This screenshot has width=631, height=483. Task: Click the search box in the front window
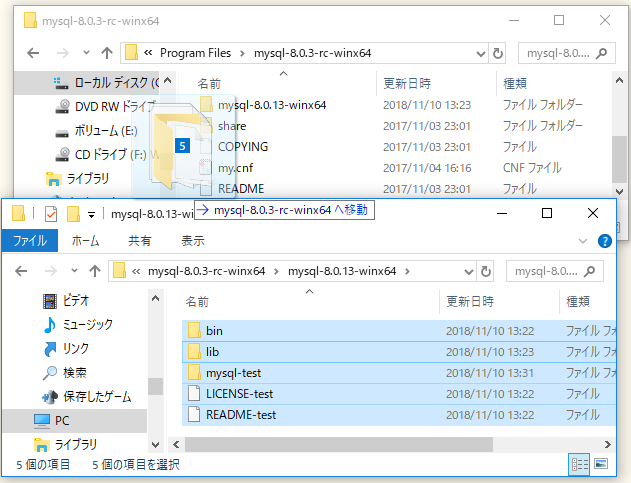pos(554,271)
